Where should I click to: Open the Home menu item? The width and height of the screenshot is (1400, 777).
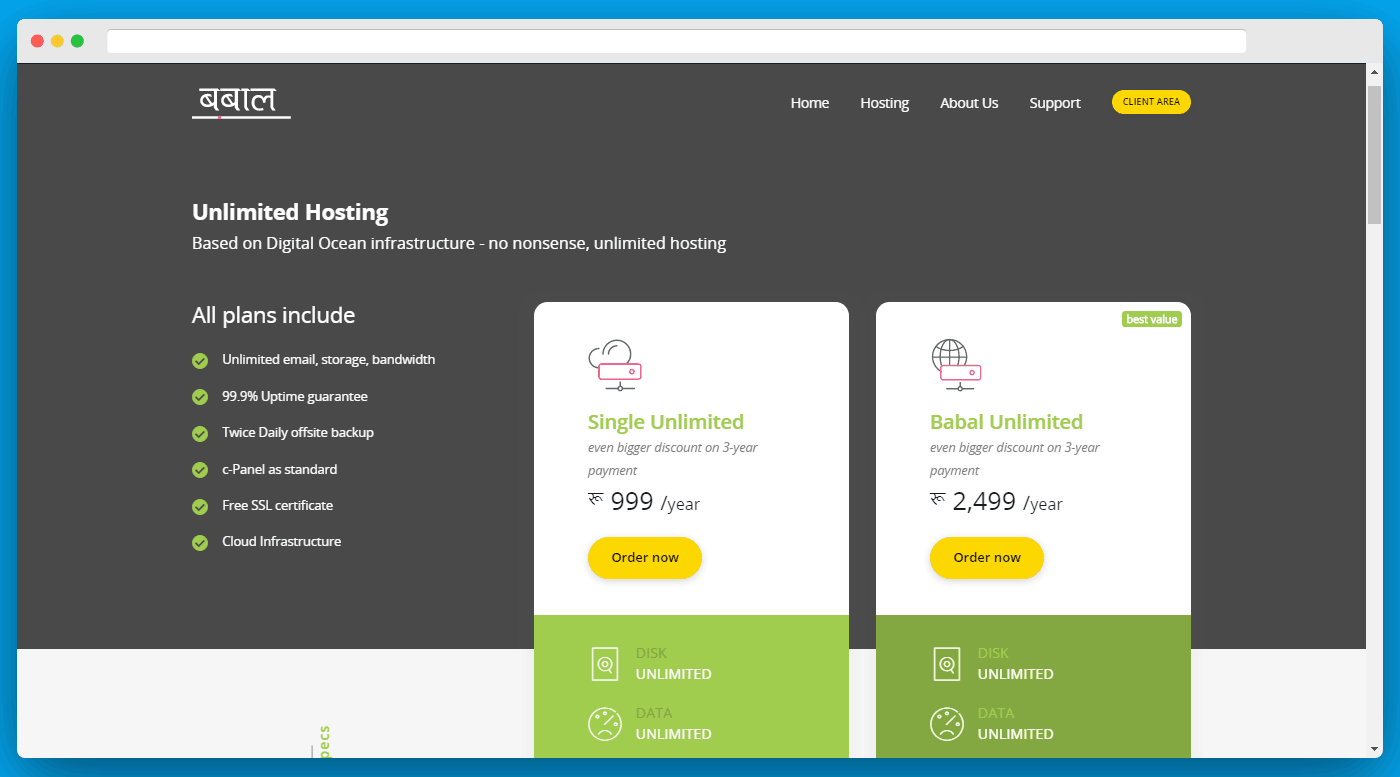coord(809,103)
